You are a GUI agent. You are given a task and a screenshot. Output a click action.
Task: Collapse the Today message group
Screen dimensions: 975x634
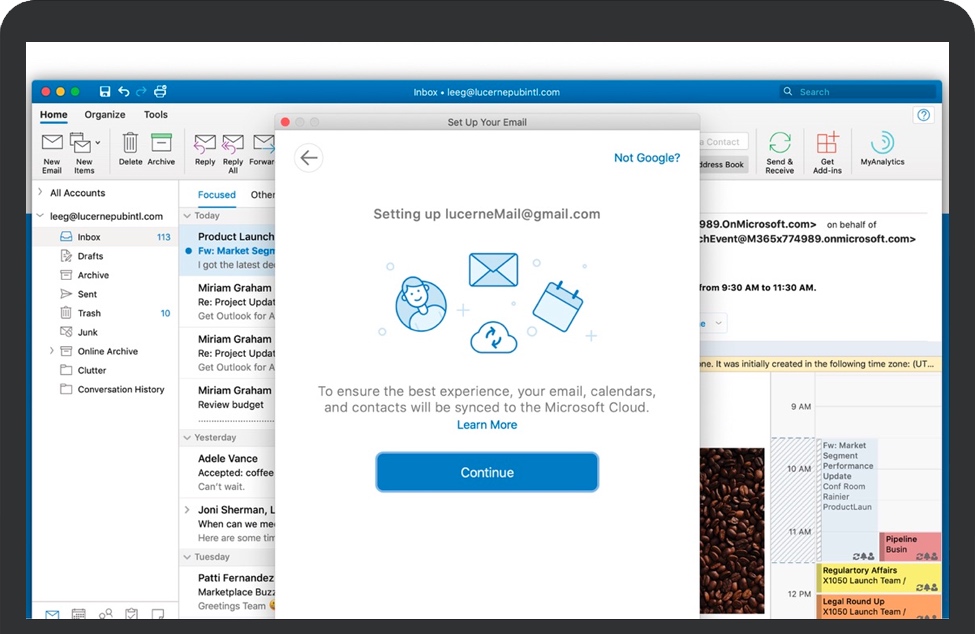187,216
